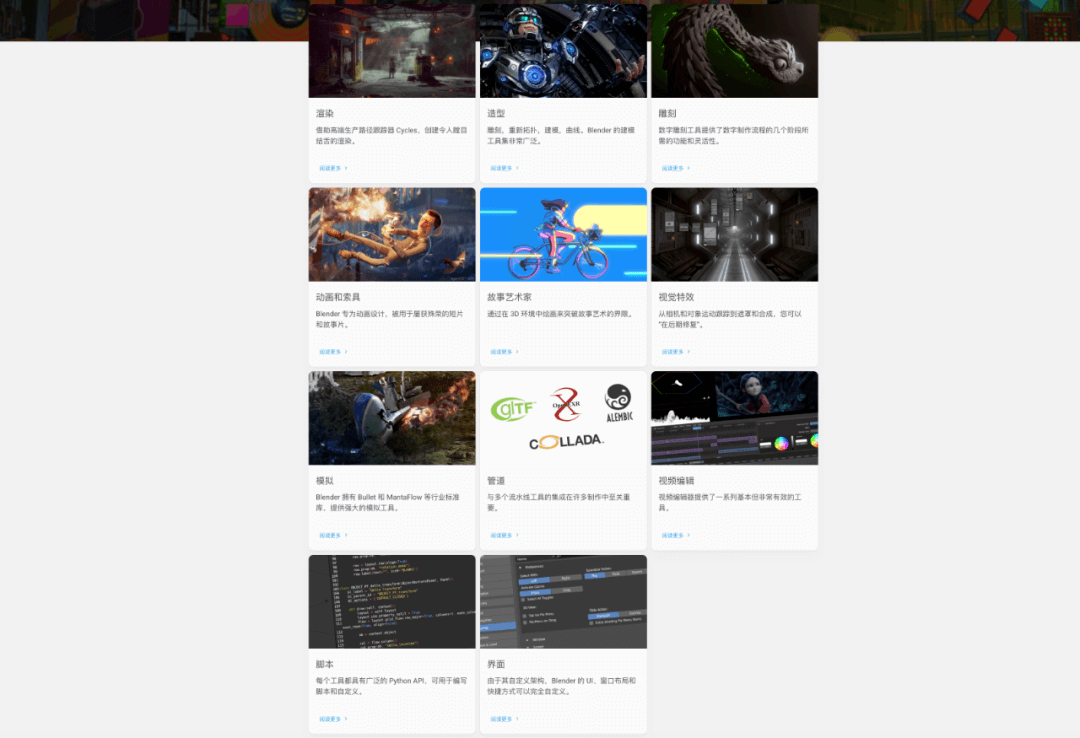Click the 视频编辑 heading
The image size is (1080, 738).
pyautogui.click(x=676, y=481)
